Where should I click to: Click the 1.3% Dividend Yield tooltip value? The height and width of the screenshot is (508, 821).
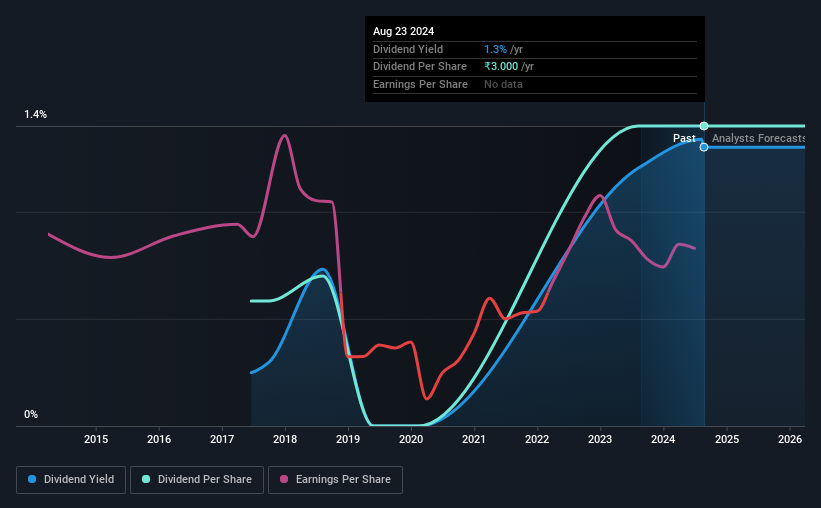click(495, 49)
